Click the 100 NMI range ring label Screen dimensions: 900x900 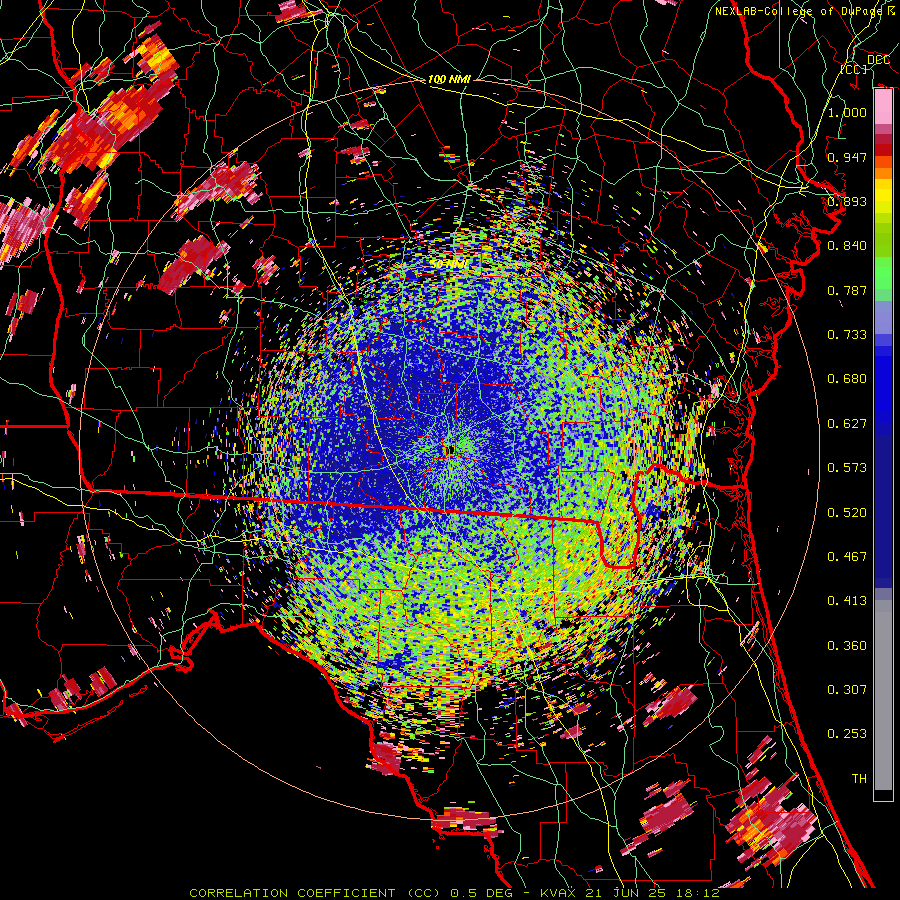[448, 79]
